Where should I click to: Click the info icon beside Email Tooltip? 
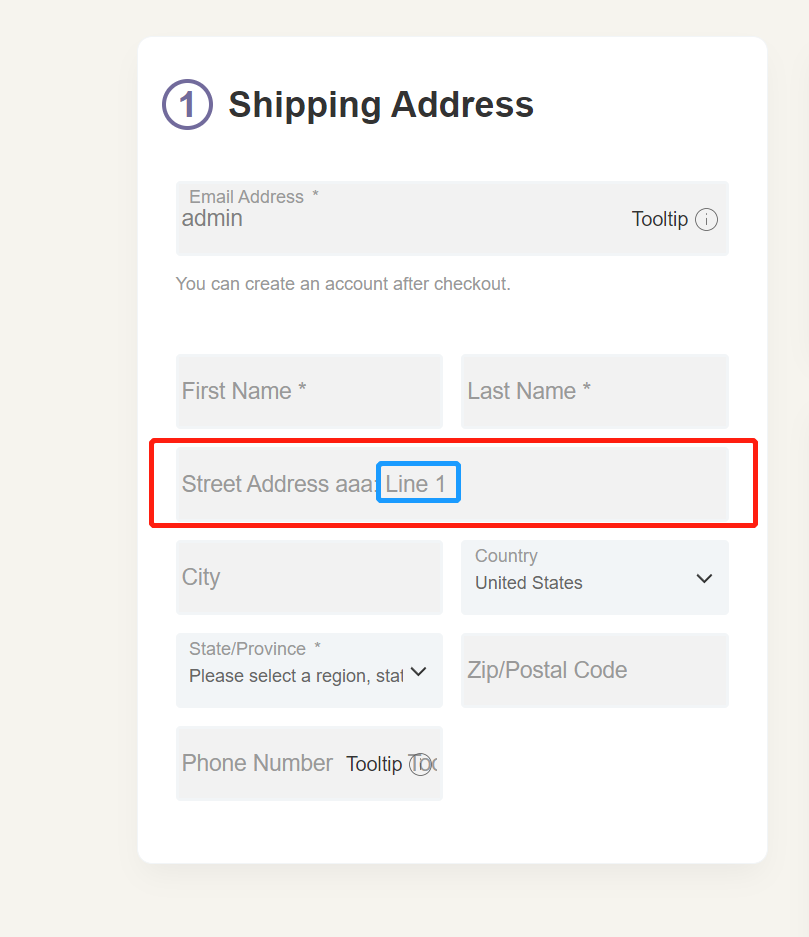tap(706, 220)
